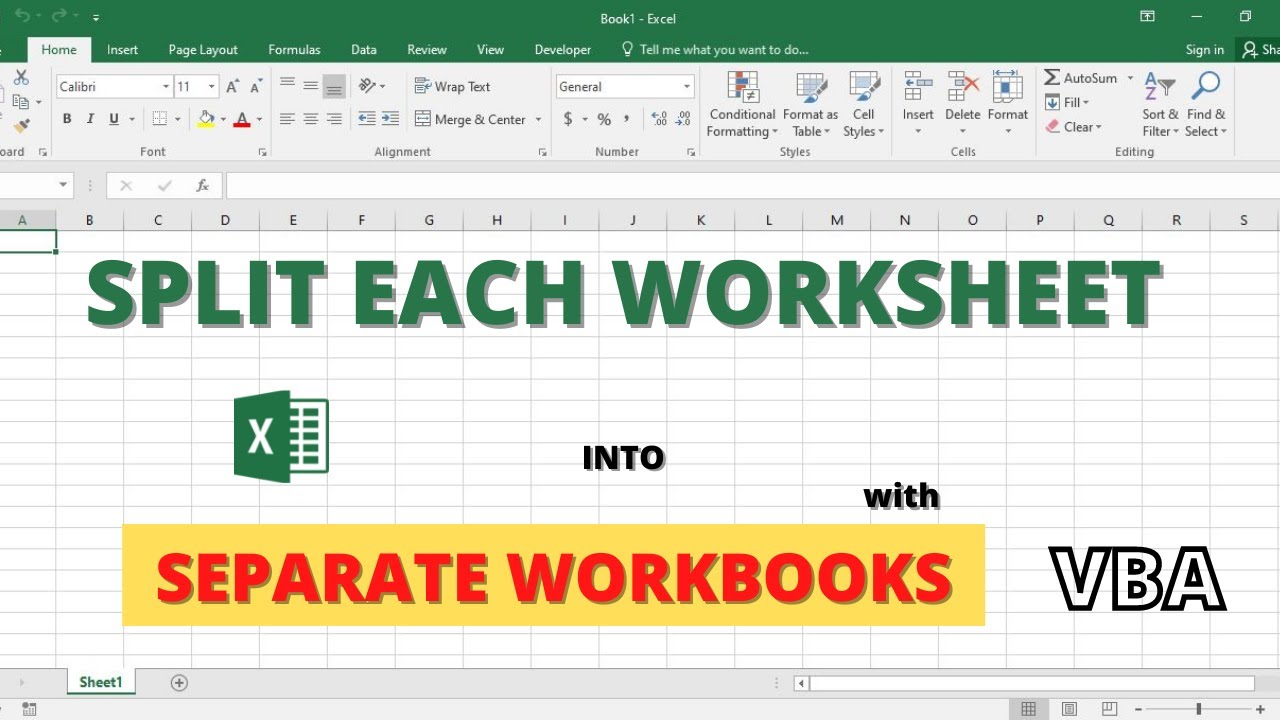
Task: Toggle Bold formatting
Action: pyautogui.click(x=67, y=119)
